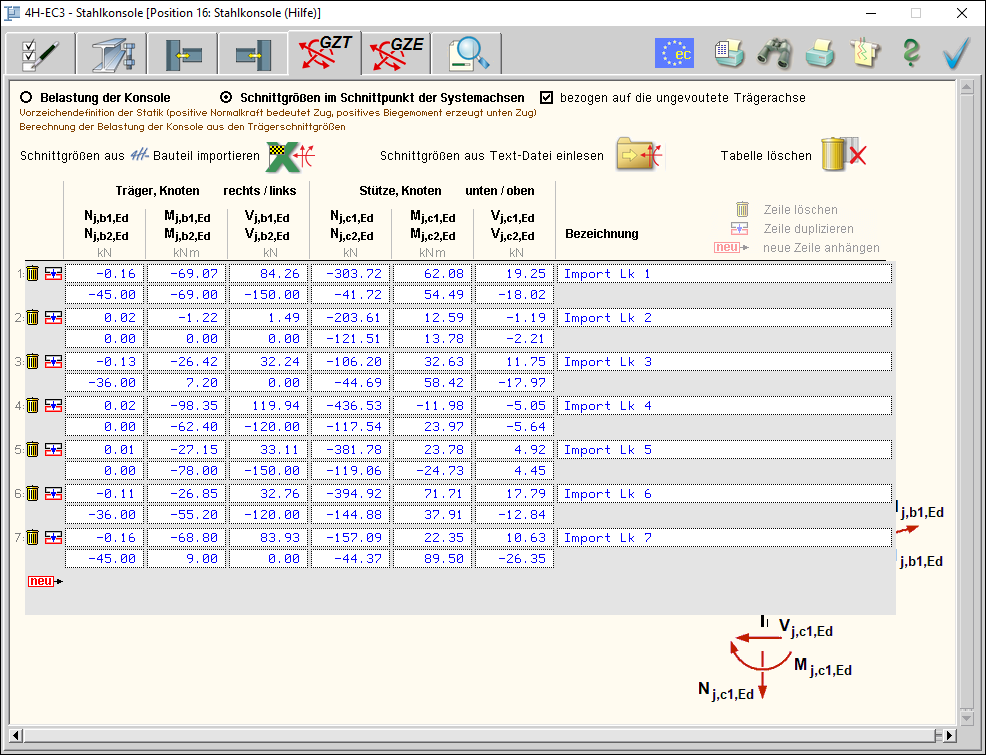Duplicate row 4 with its duplicate icon

[53, 406]
